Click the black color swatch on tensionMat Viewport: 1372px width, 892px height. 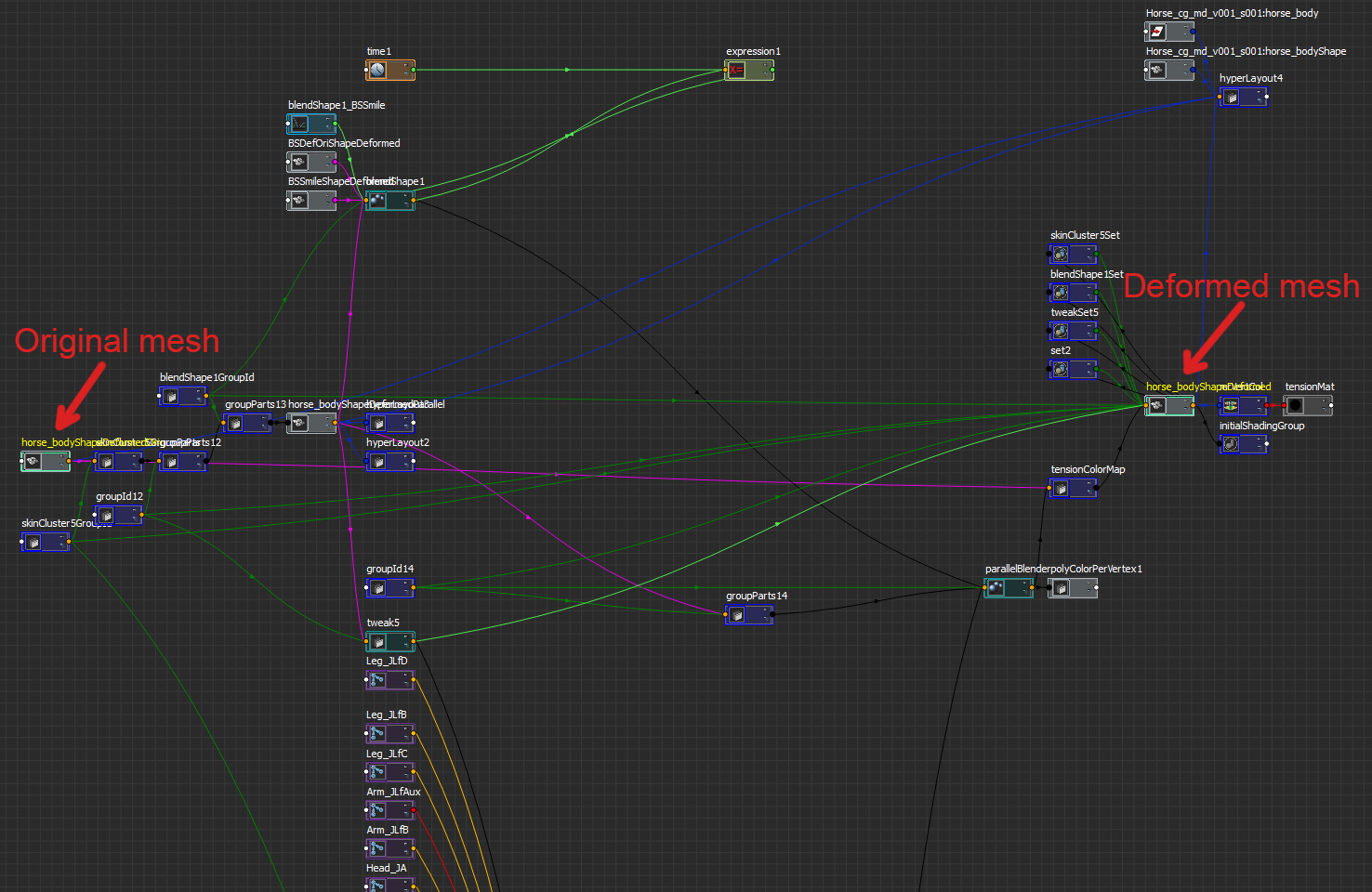(1295, 405)
